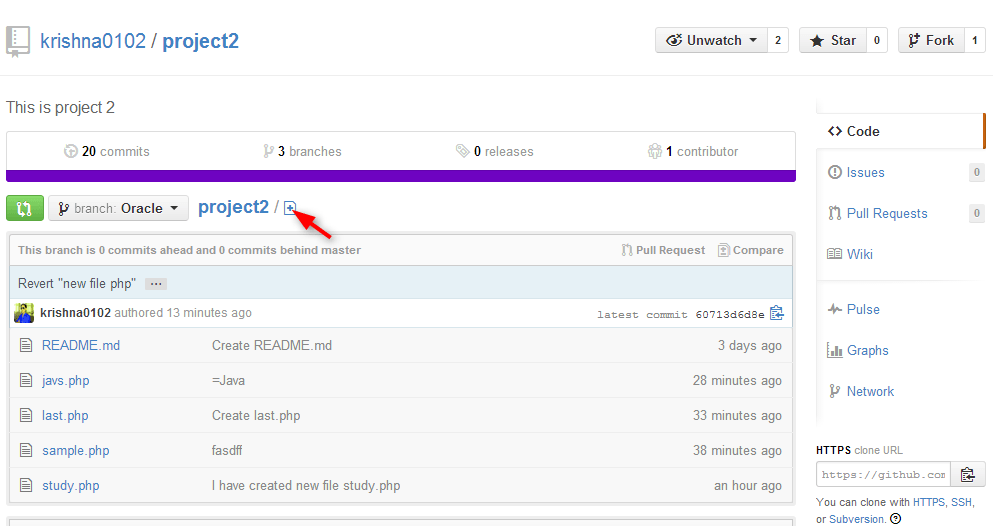Click the purple language bar
Viewport: 993px width, 526px height.
[401, 176]
